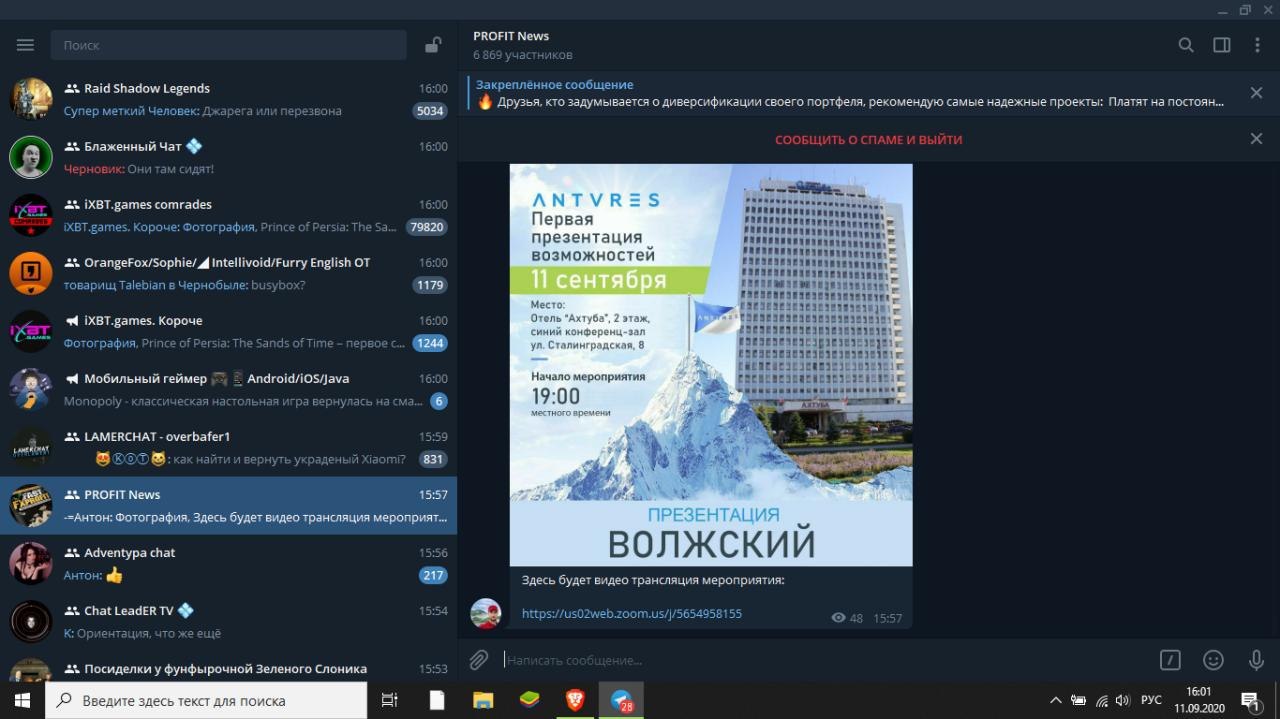Viewport: 1280px width, 719px height.
Task: Open the Brave browser on the taskbar
Action: tap(575, 700)
